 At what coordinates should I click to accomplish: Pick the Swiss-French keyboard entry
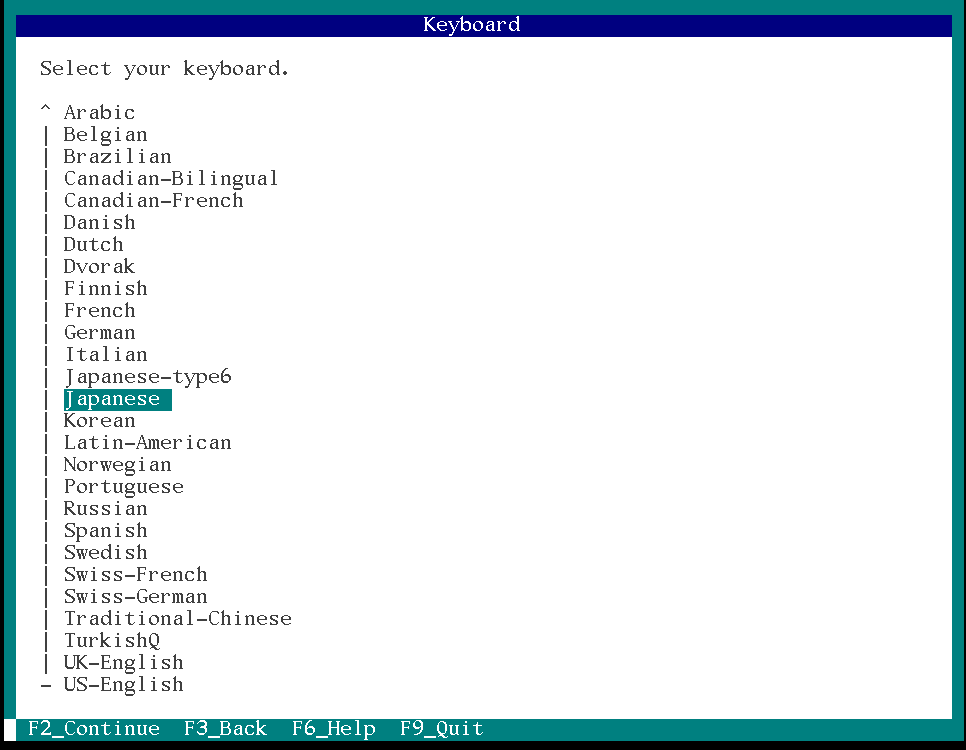[136, 575]
